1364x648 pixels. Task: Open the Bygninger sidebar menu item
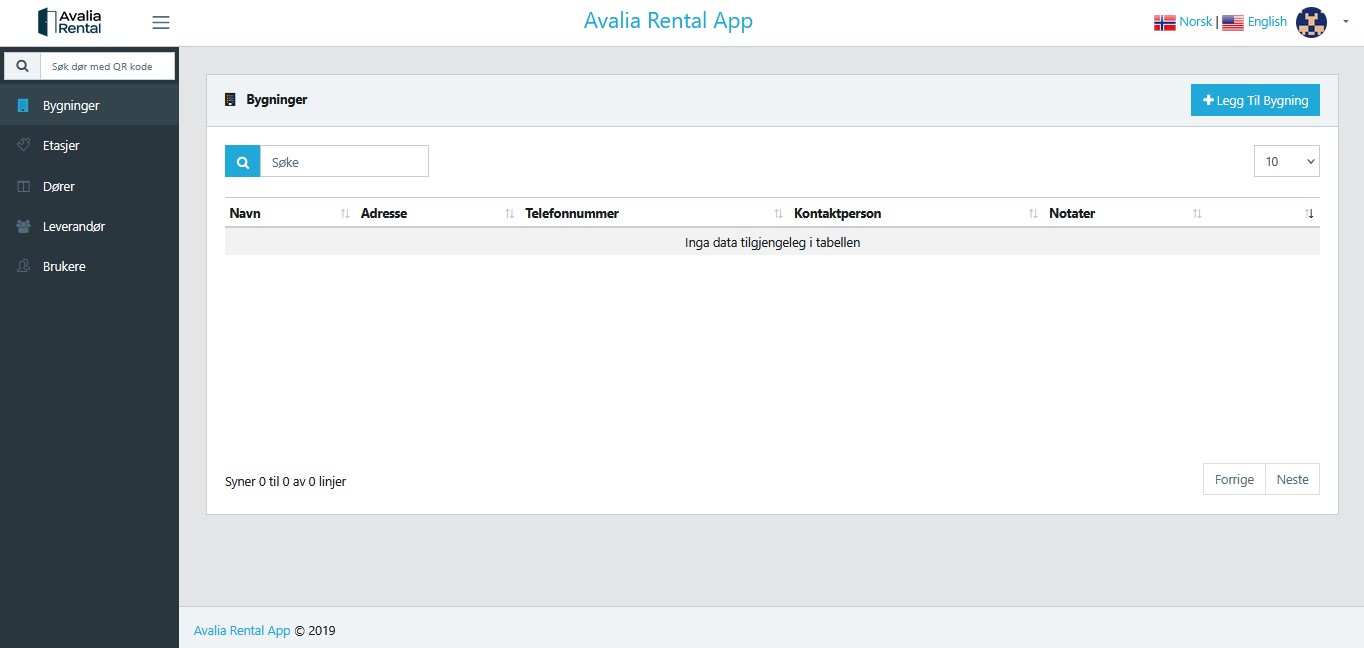[x=71, y=105]
